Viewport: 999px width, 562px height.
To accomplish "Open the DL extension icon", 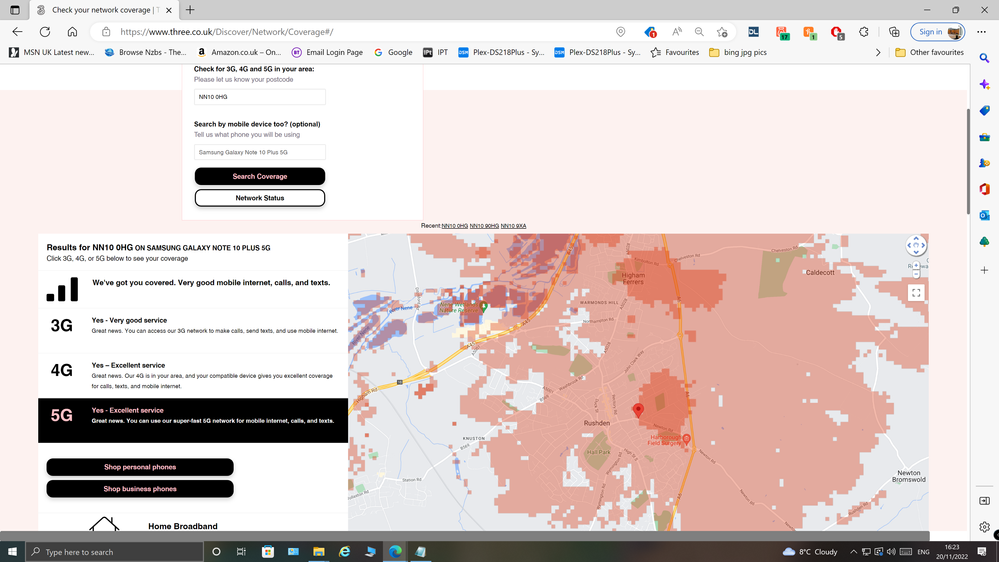I will tap(754, 32).
